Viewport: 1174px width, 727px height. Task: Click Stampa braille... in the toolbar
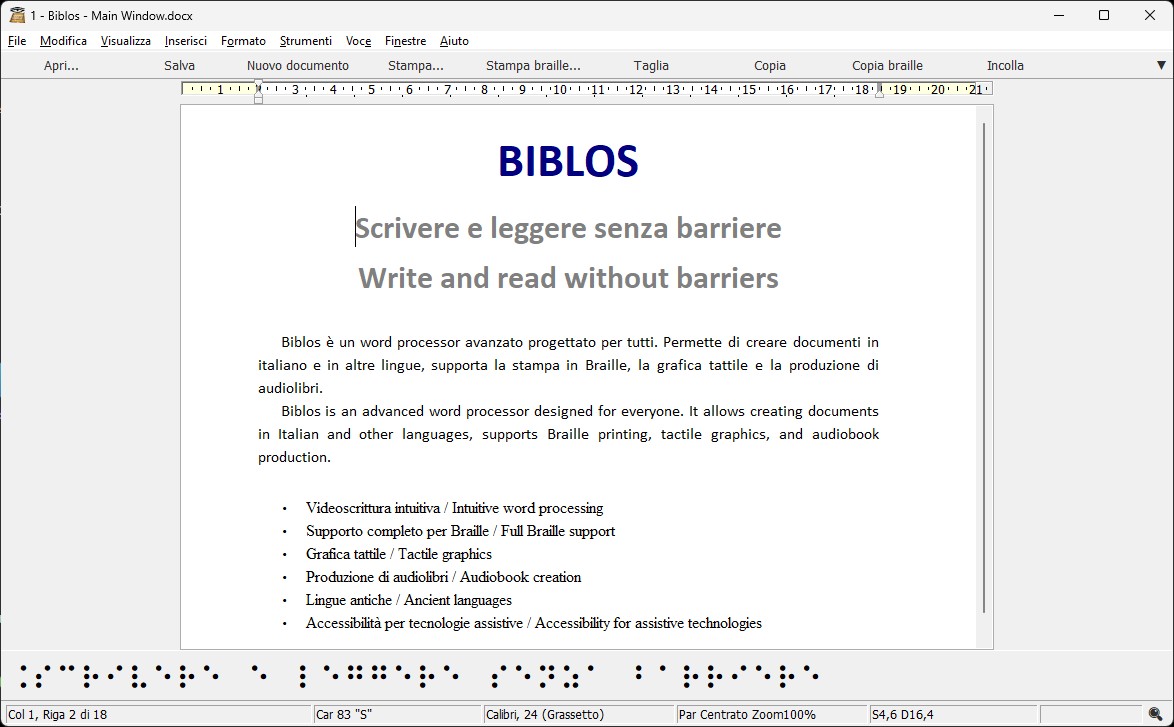pyautogui.click(x=533, y=66)
